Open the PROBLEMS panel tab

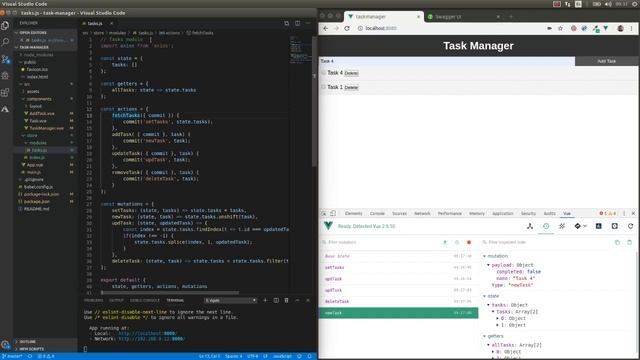(x=93, y=300)
